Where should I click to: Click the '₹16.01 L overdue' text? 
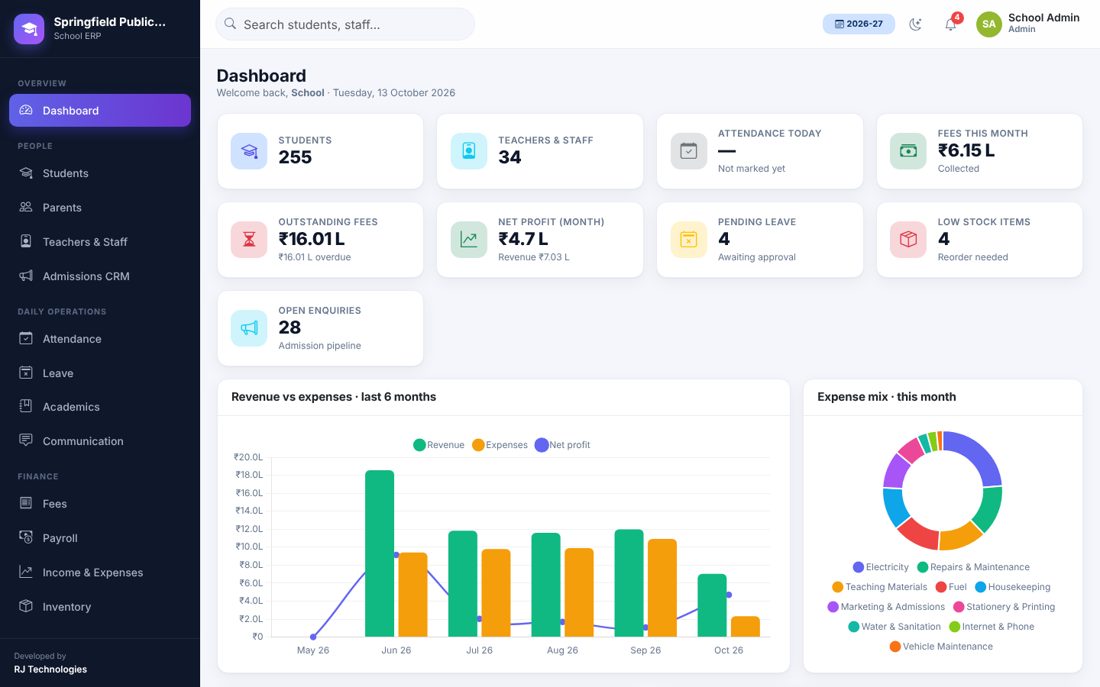(x=314, y=257)
